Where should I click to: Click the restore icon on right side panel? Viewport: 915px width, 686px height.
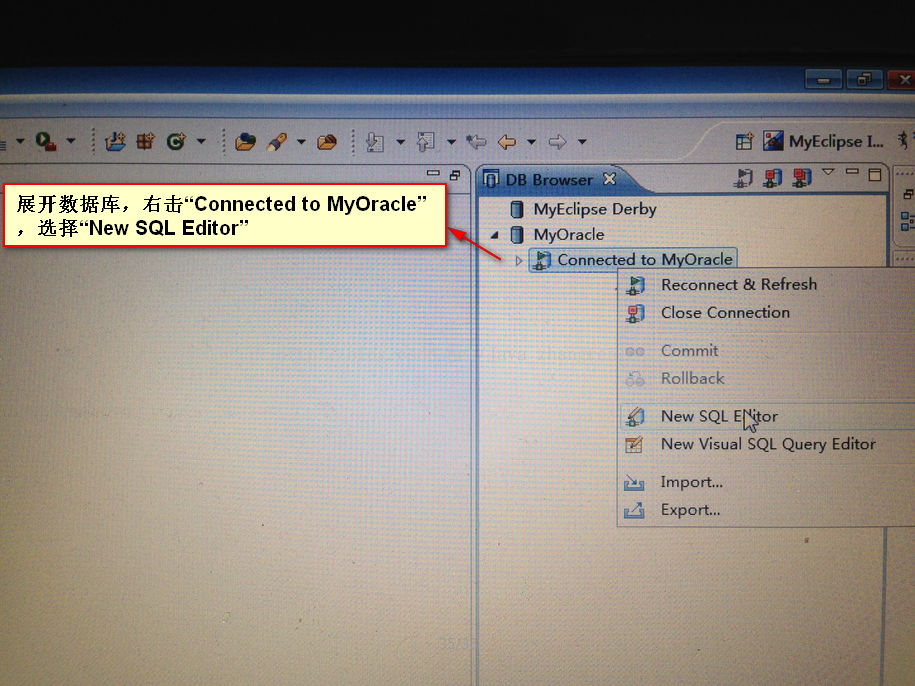[x=907, y=194]
